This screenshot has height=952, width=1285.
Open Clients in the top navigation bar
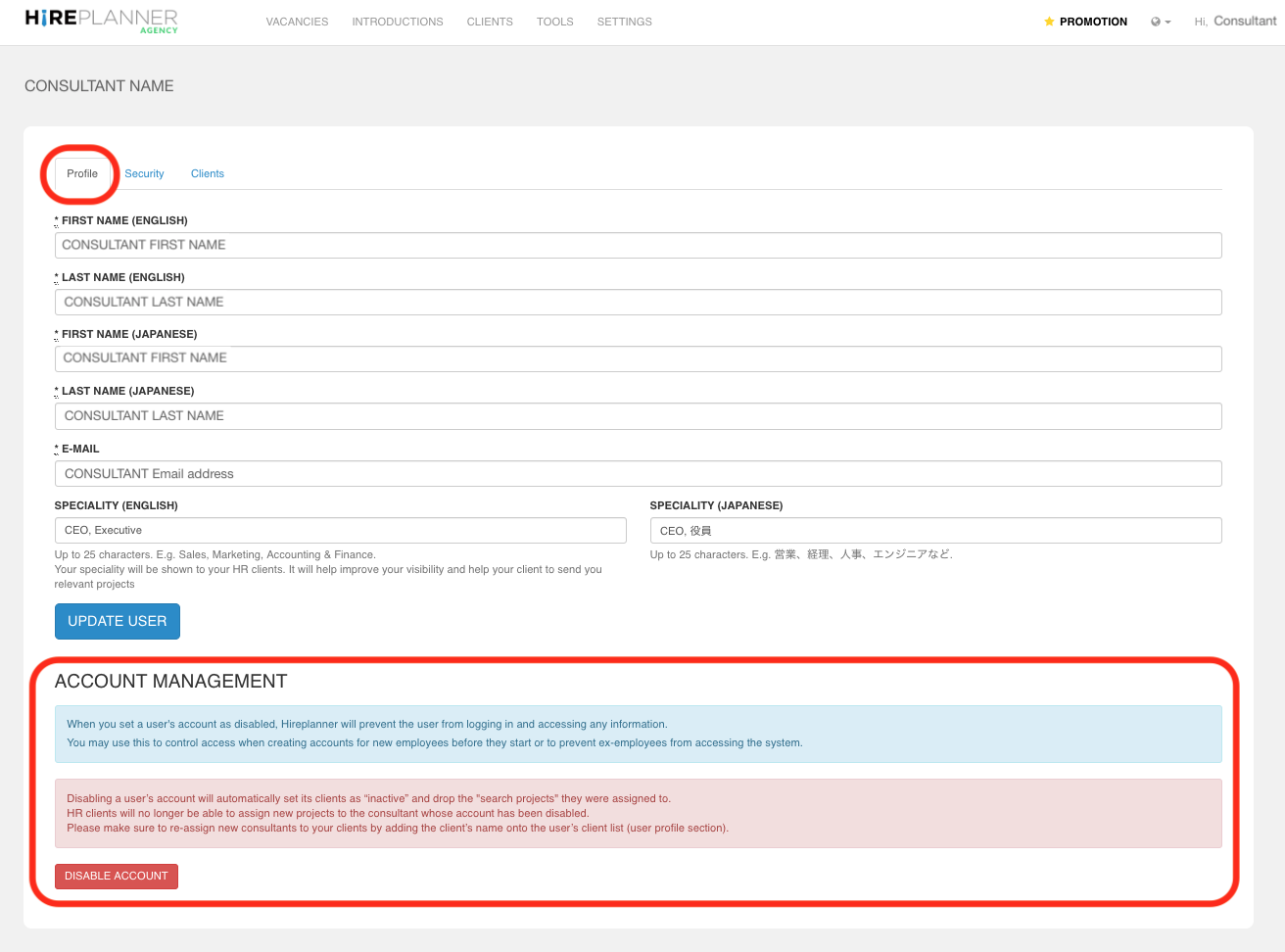click(490, 22)
